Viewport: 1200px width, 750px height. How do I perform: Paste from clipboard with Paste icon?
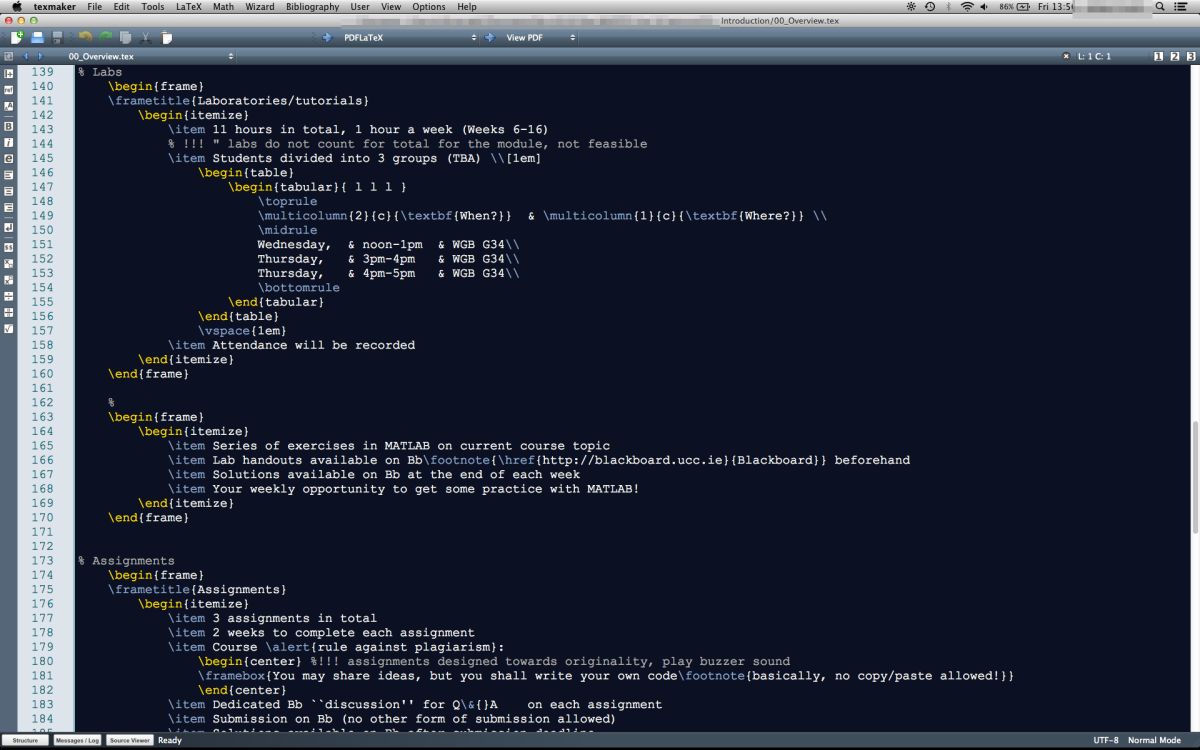tap(166, 37)
